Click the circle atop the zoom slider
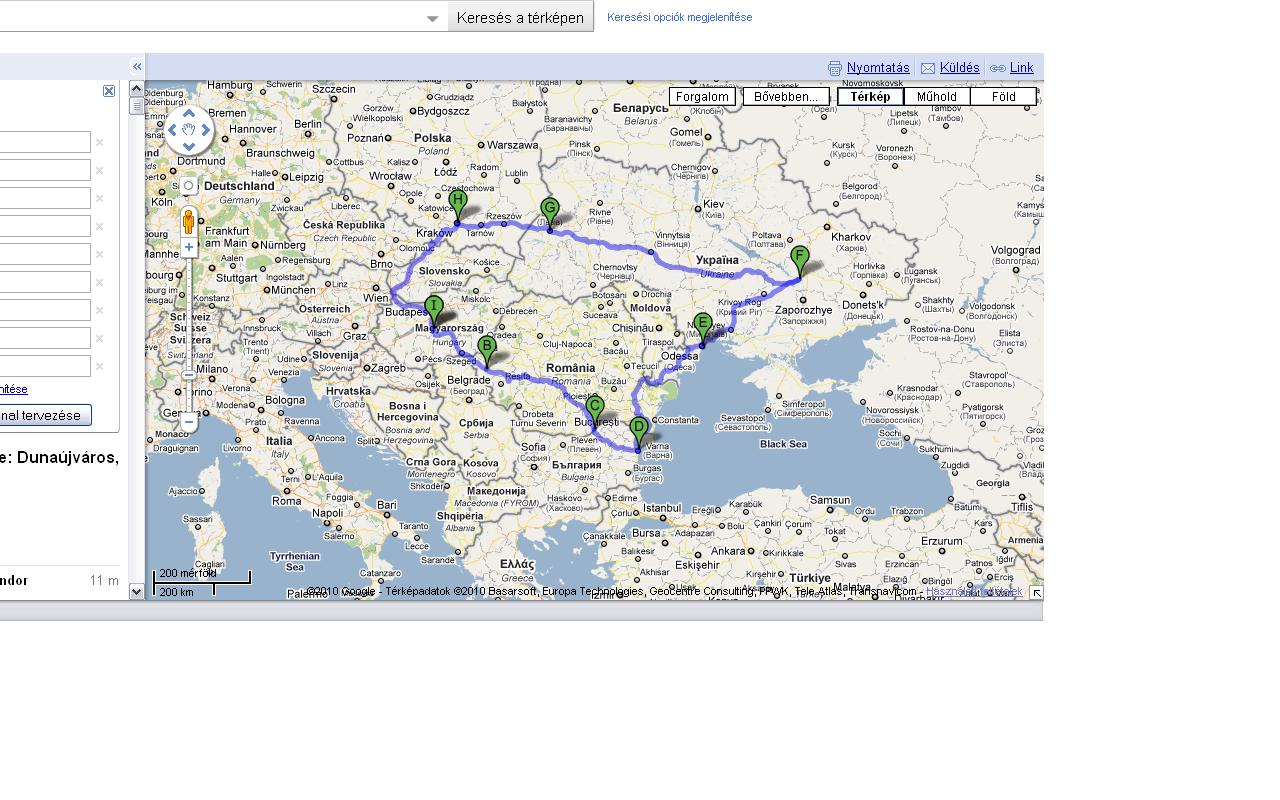The image size is (1280, 800). [x=188, y=186]
